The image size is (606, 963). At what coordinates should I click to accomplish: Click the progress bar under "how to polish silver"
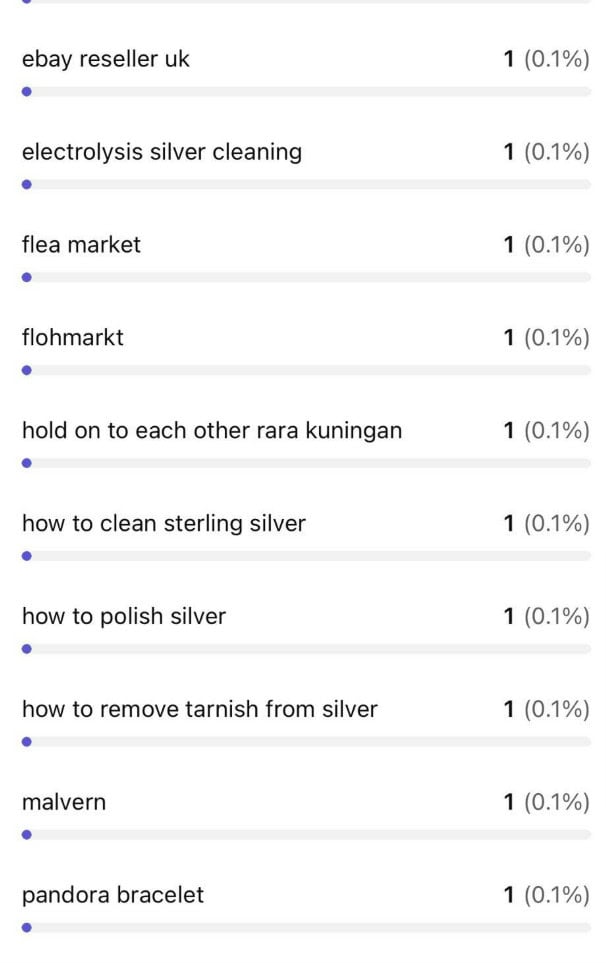pyautogui.click(x=306, y=648)
